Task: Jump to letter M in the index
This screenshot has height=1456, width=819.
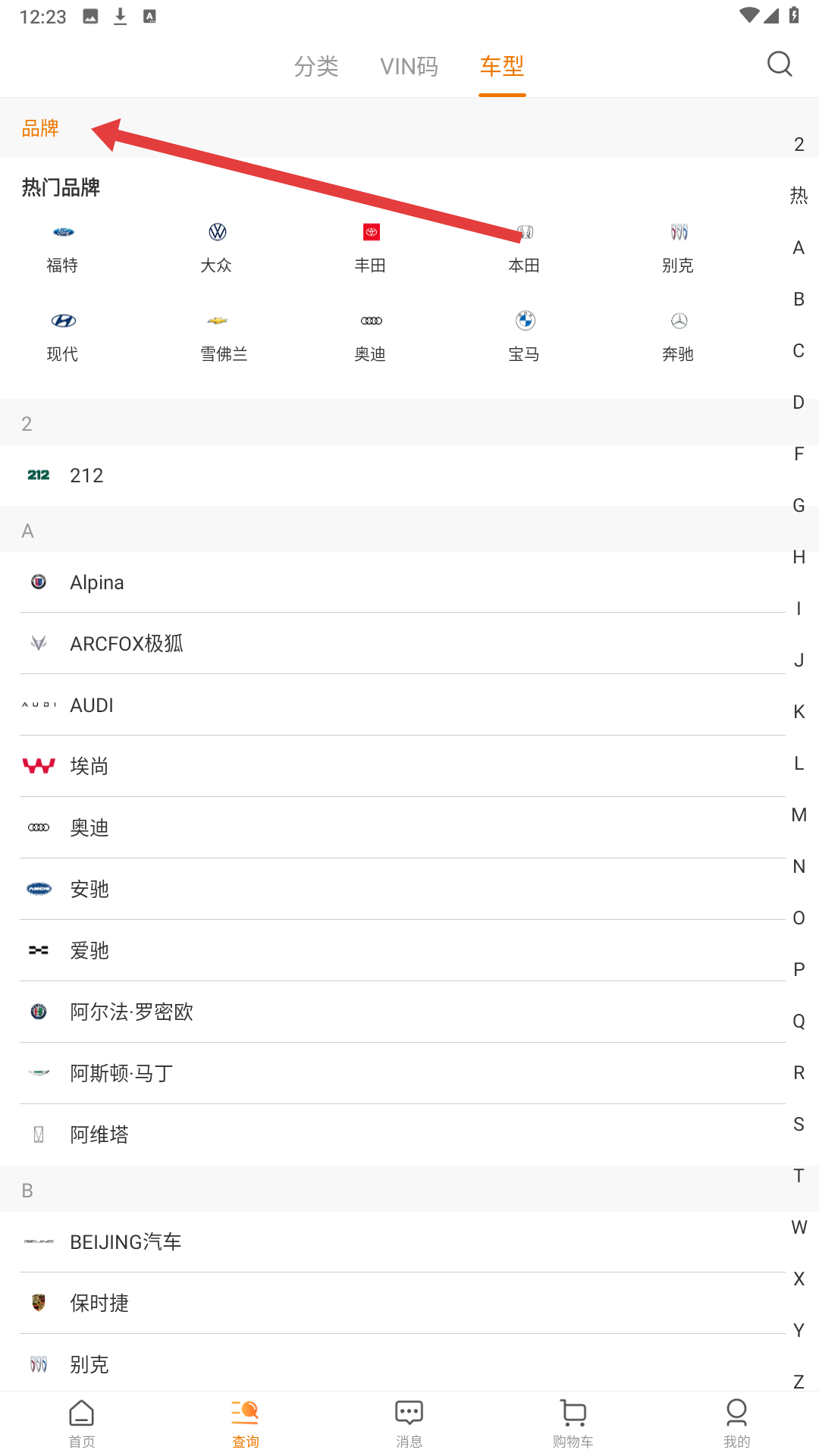Action: click(799, 815)
